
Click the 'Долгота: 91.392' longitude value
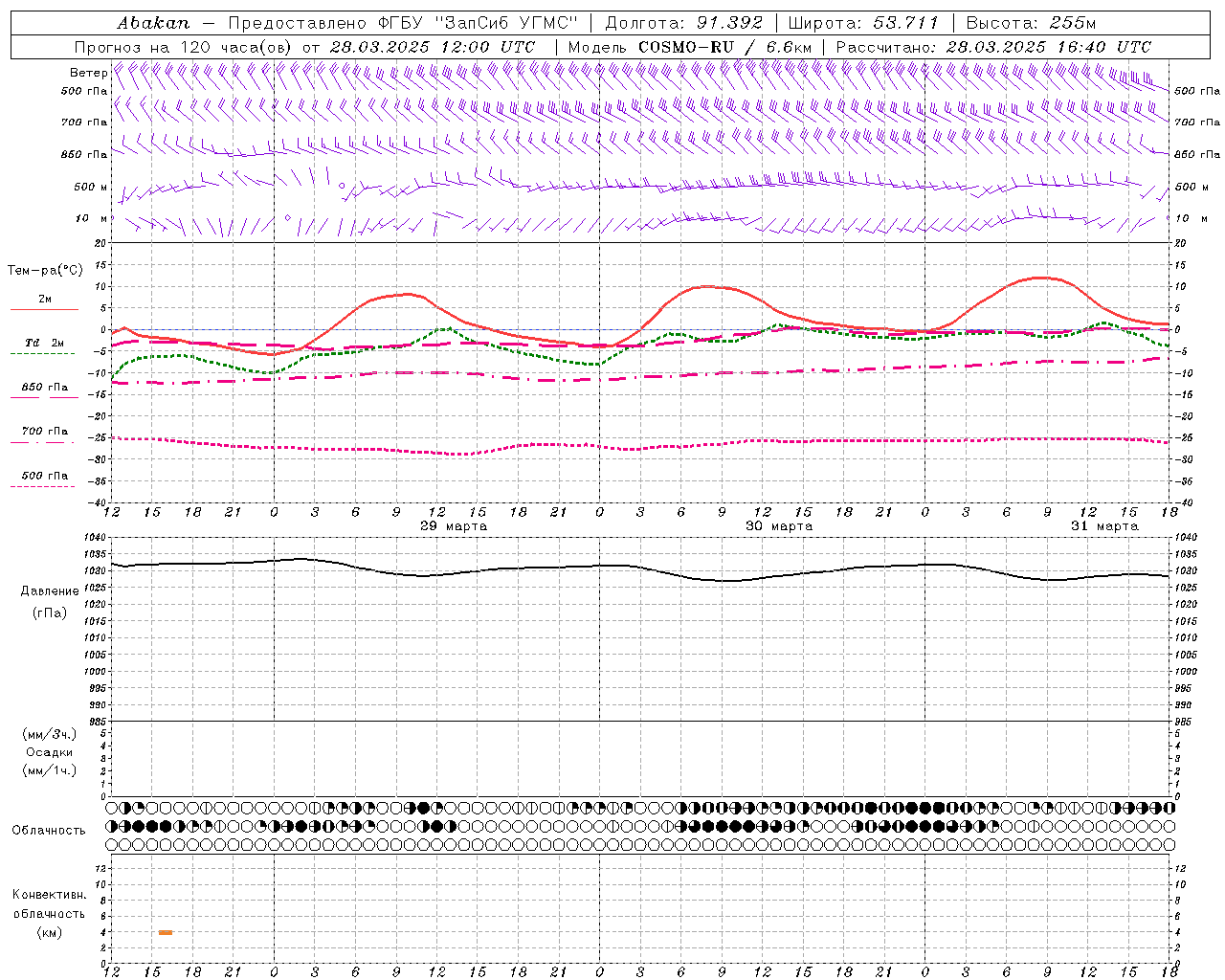pos(684,22)
